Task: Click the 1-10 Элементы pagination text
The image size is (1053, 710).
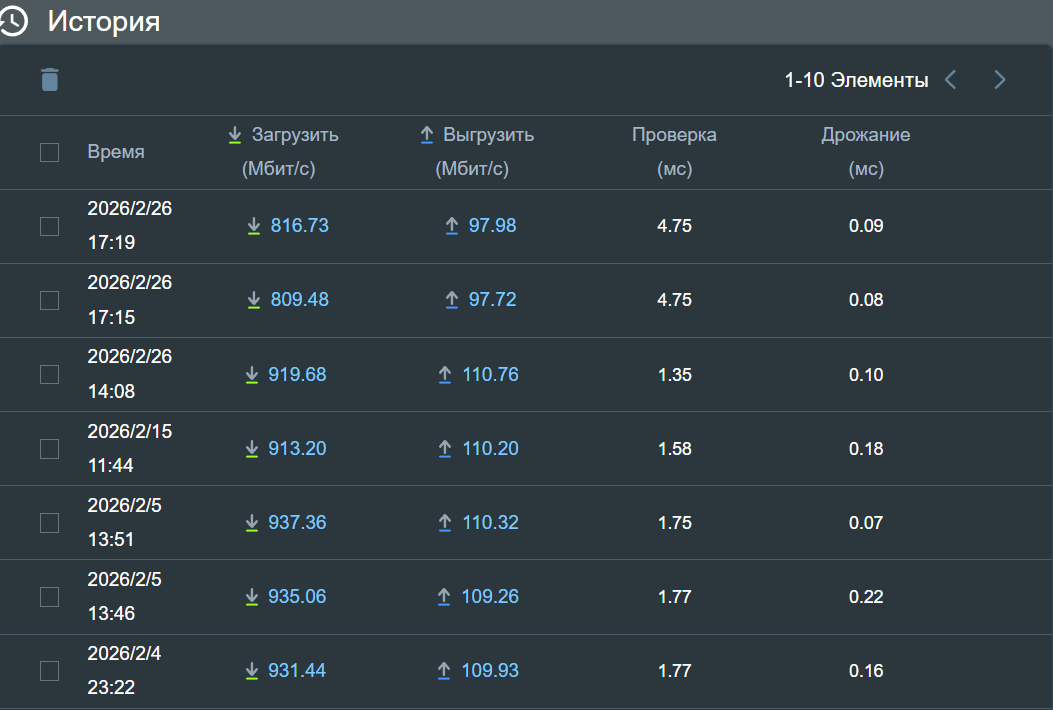Action: pyautogui.click(x=857, y=80)
